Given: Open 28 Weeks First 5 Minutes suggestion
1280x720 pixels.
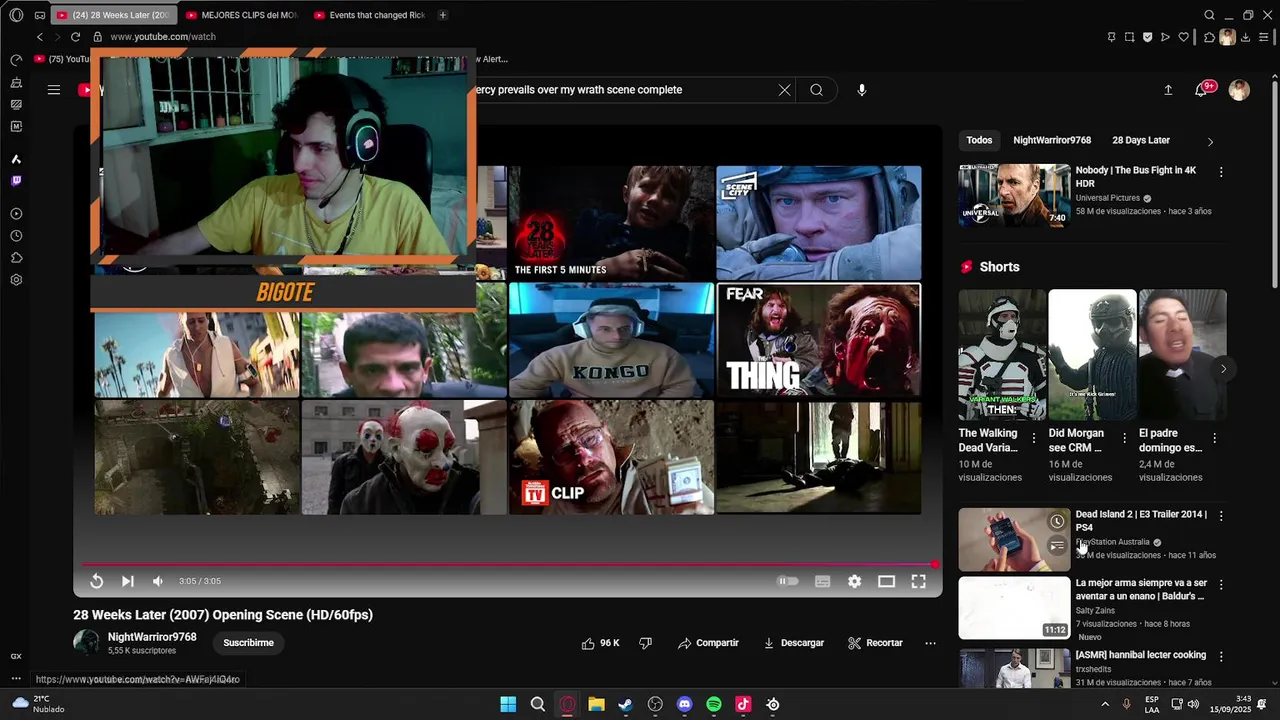Looking at the screenshot, I should [x=612, y=222].
